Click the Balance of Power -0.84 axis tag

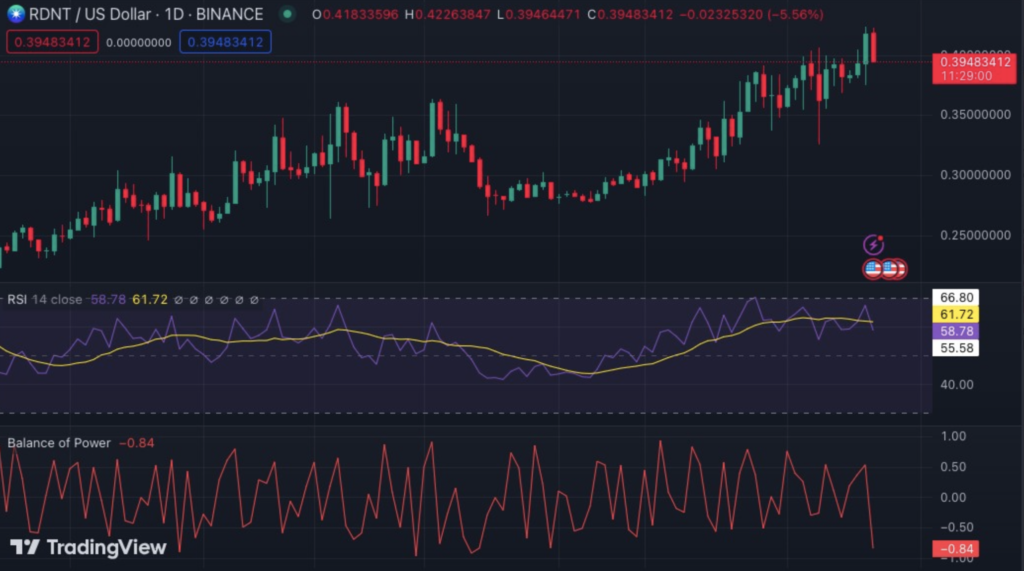[955, 549]
